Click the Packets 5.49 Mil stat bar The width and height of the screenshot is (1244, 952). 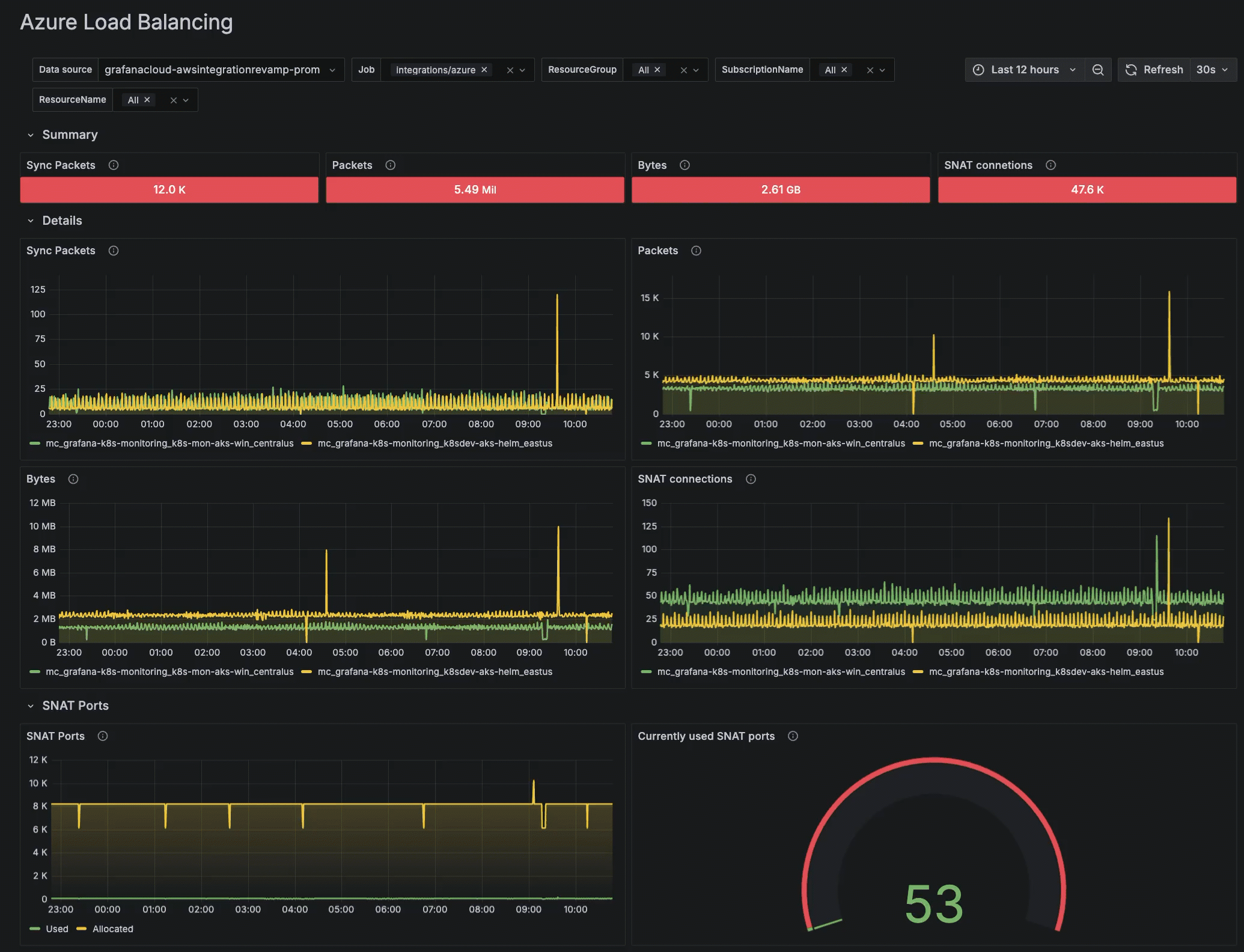[475, 190]
